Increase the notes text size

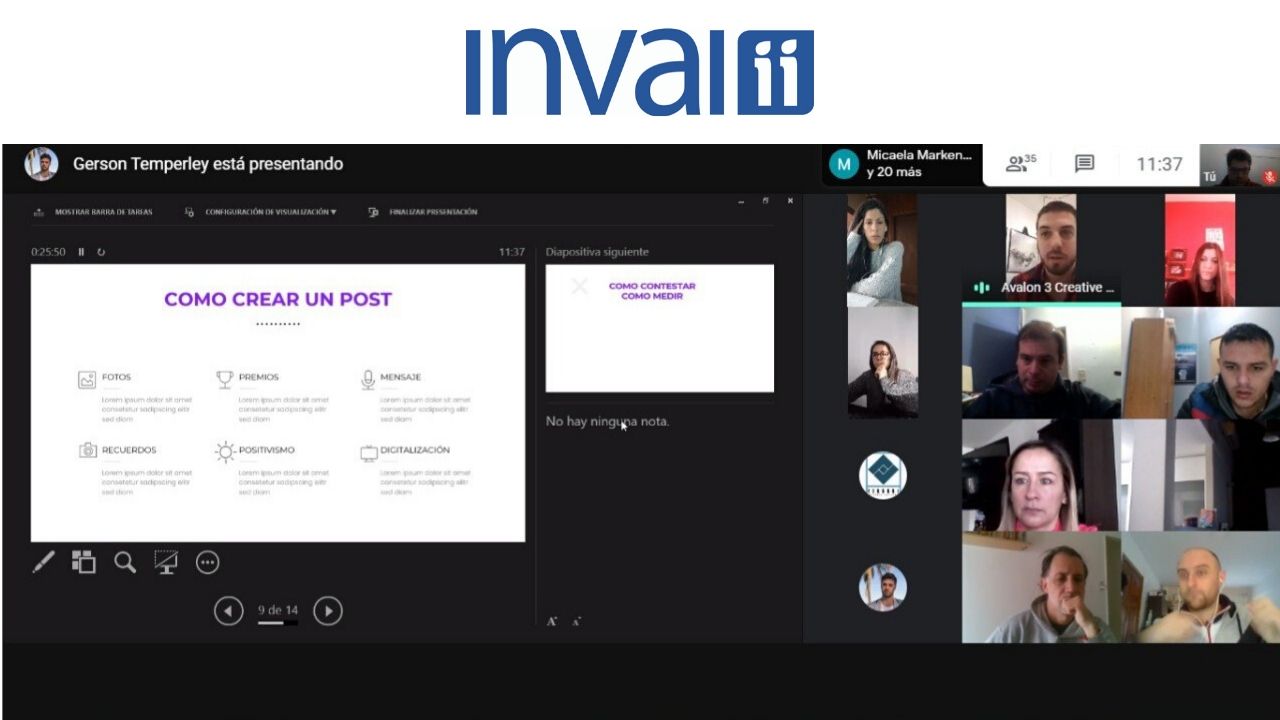point(552,621)
